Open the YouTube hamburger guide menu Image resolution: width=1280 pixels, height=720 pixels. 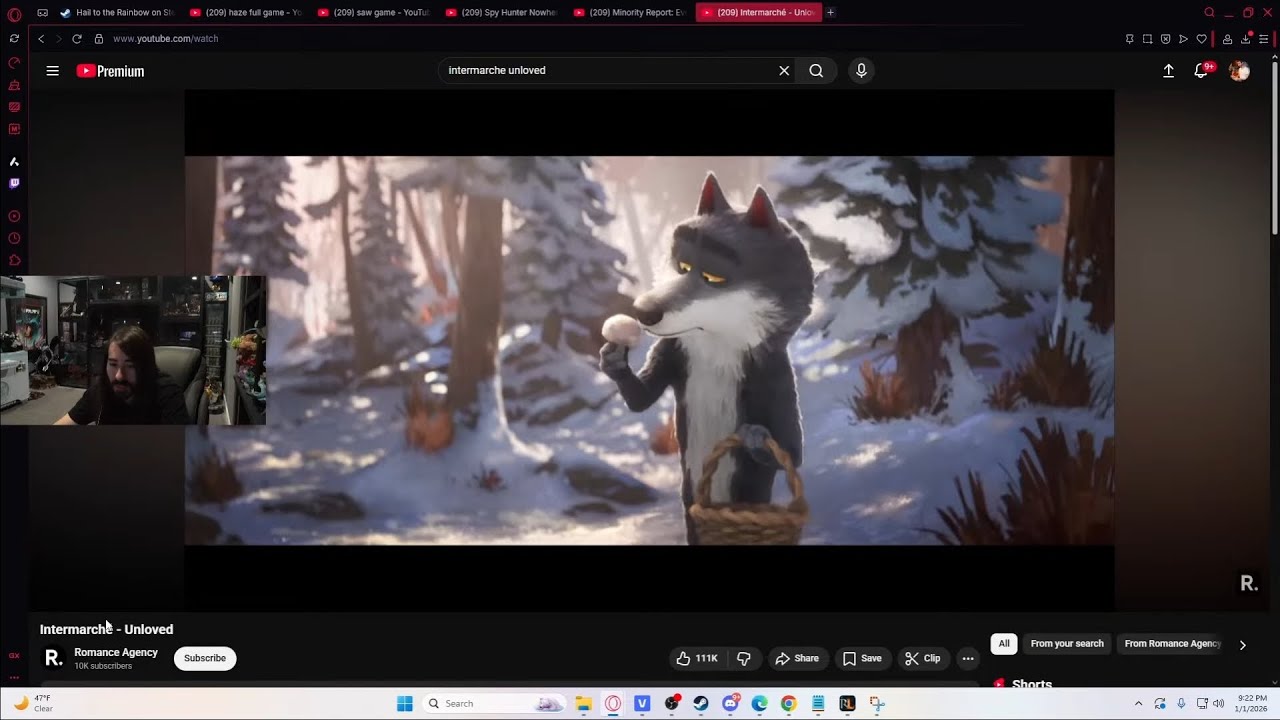click(x=52, y=71)
